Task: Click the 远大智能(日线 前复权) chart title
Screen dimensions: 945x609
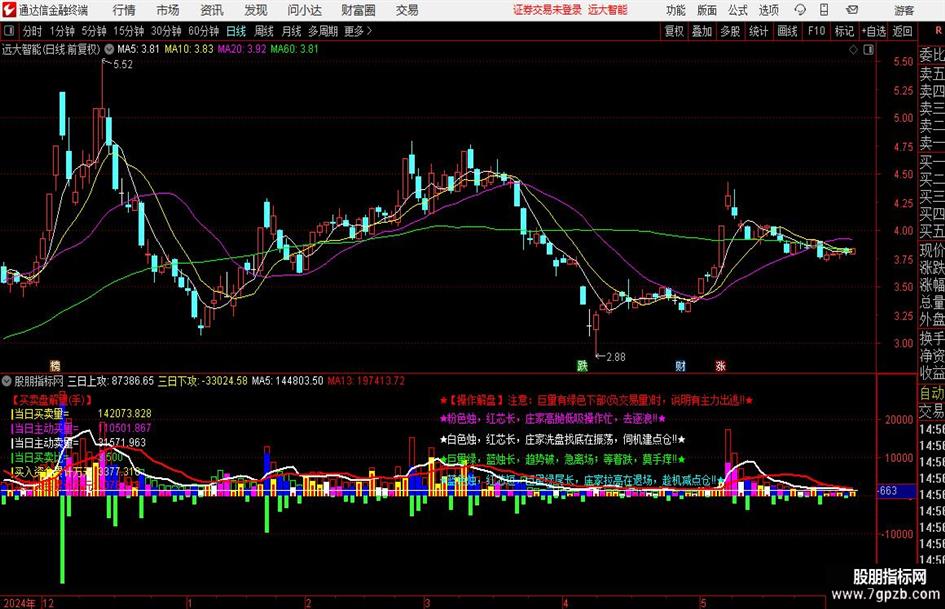Action: point(51,49)
